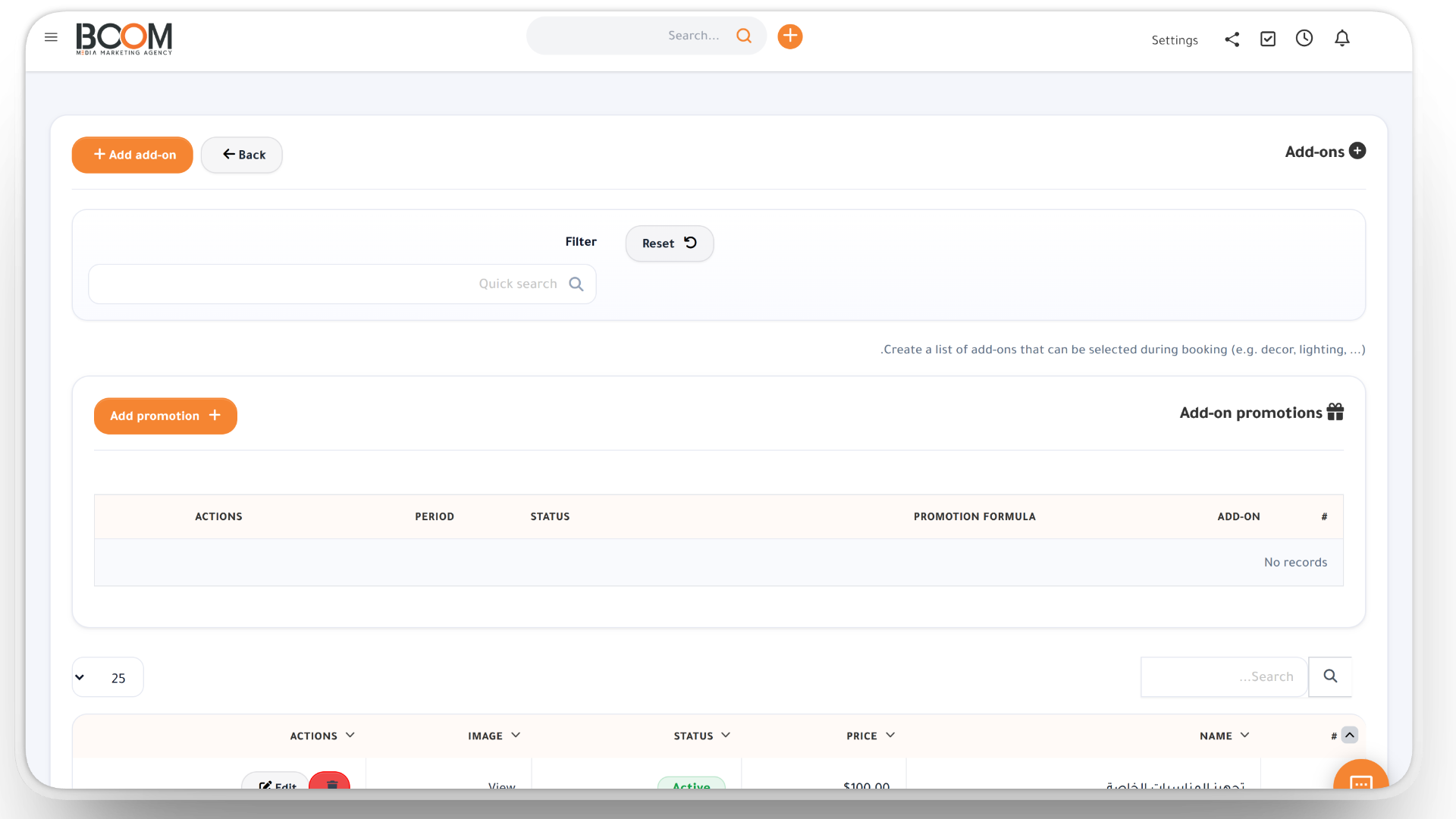Expand the NAME column sort chevron

pos(1244,735)
